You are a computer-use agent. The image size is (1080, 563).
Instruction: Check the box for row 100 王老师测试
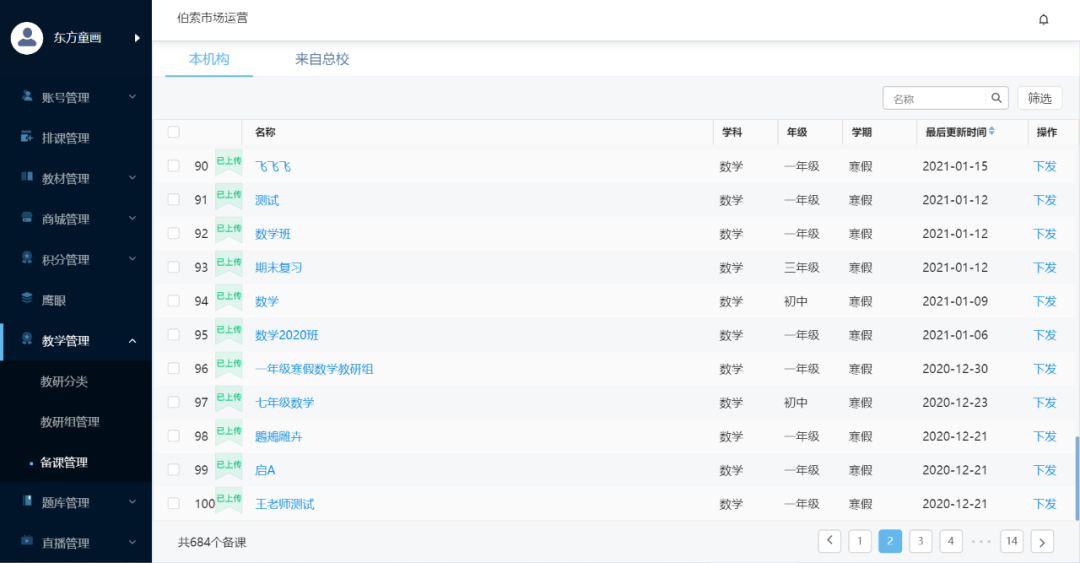point(174,503)
